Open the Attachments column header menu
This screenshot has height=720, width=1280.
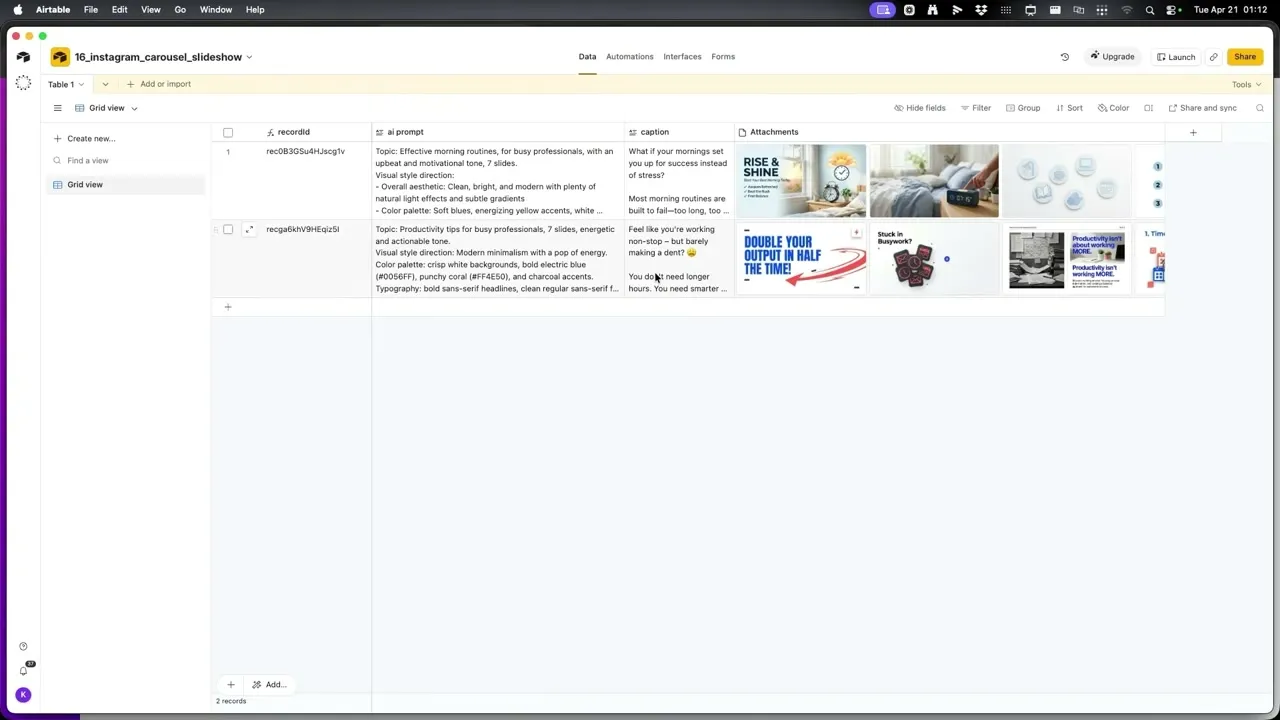click(x=950, y=132)
